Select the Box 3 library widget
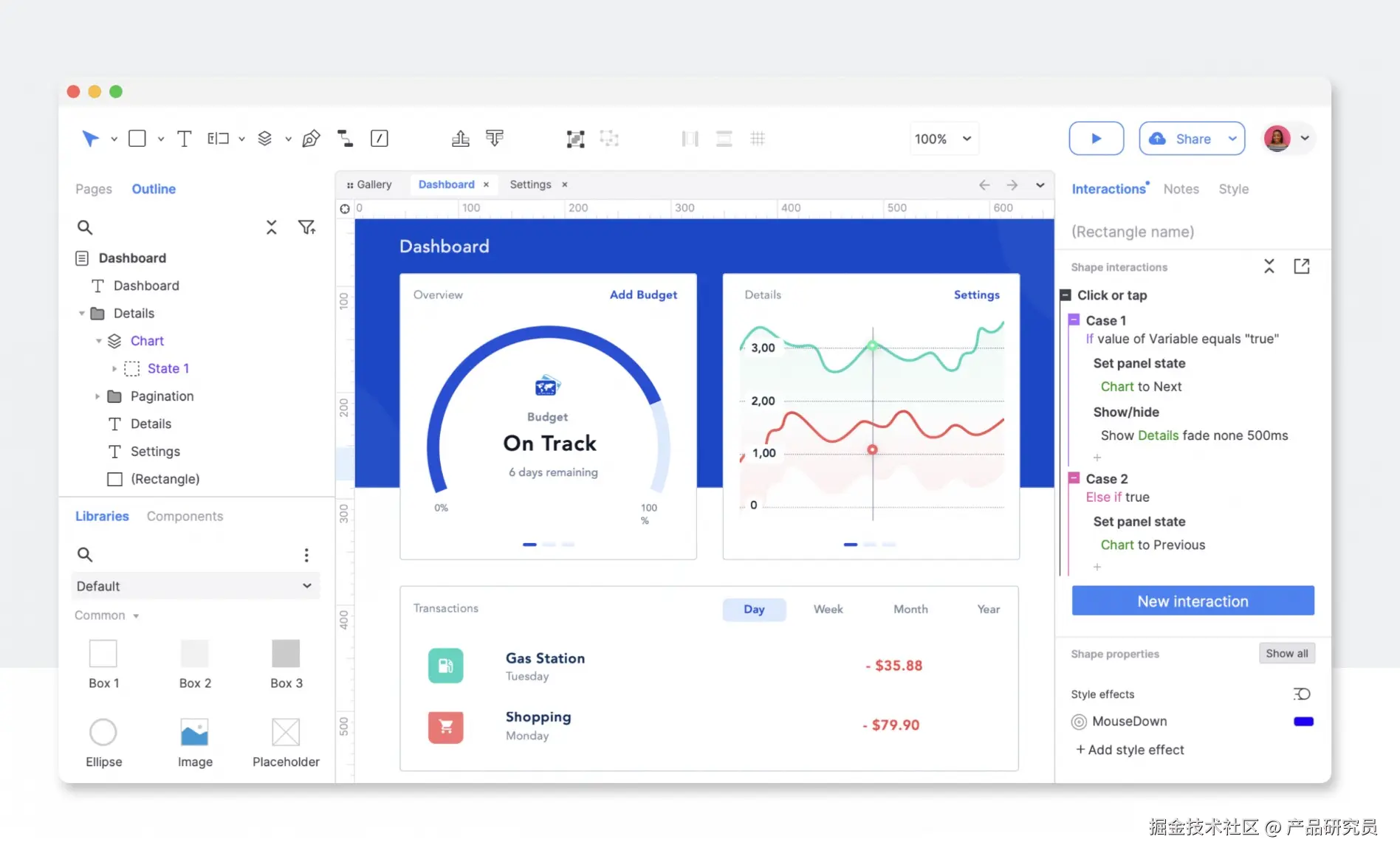Image resolution: width=1400 pixels, height=859 pixels. point(286,664)
